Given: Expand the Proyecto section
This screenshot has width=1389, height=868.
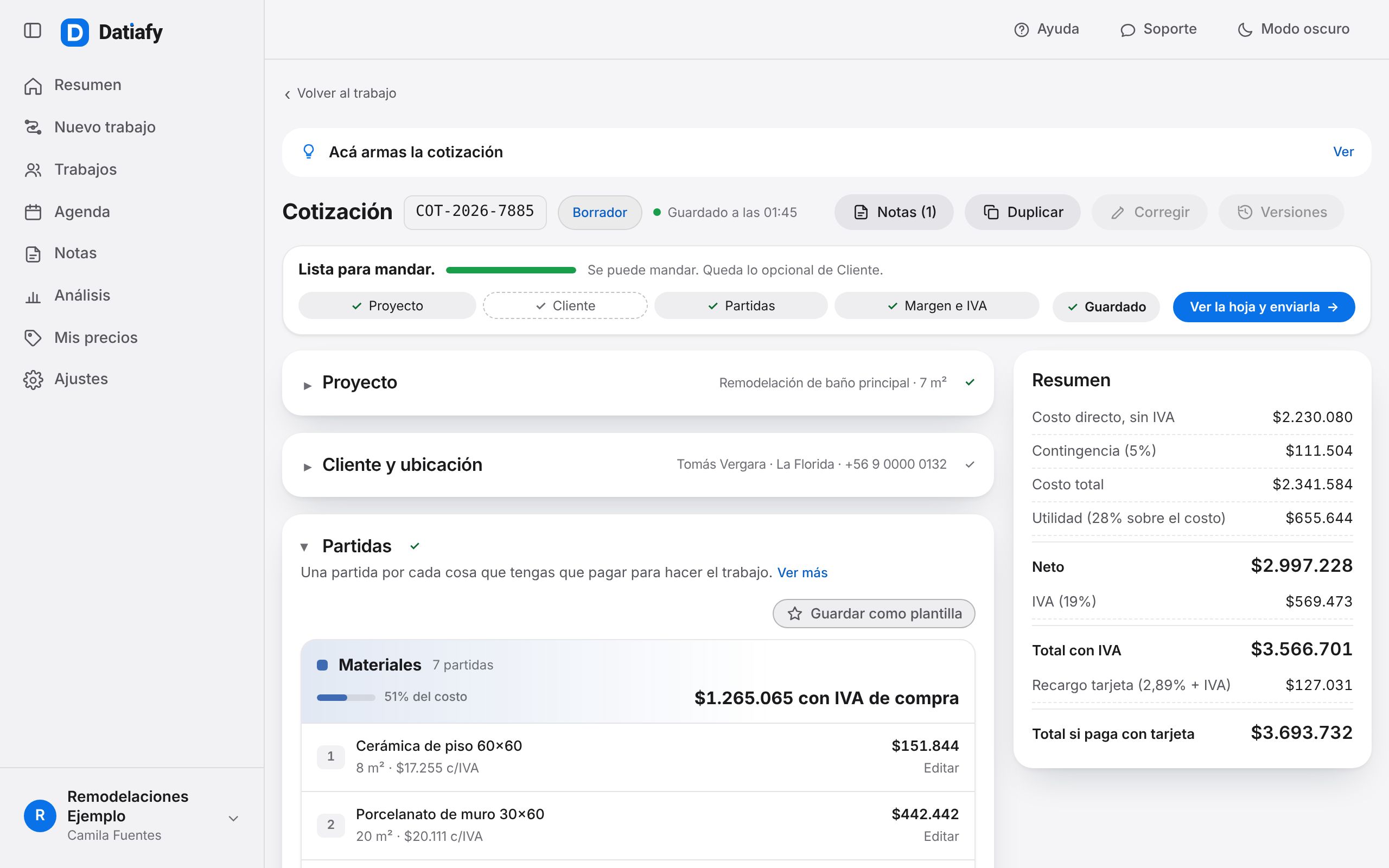Looking at the screenshot, I should pos(638,383).
